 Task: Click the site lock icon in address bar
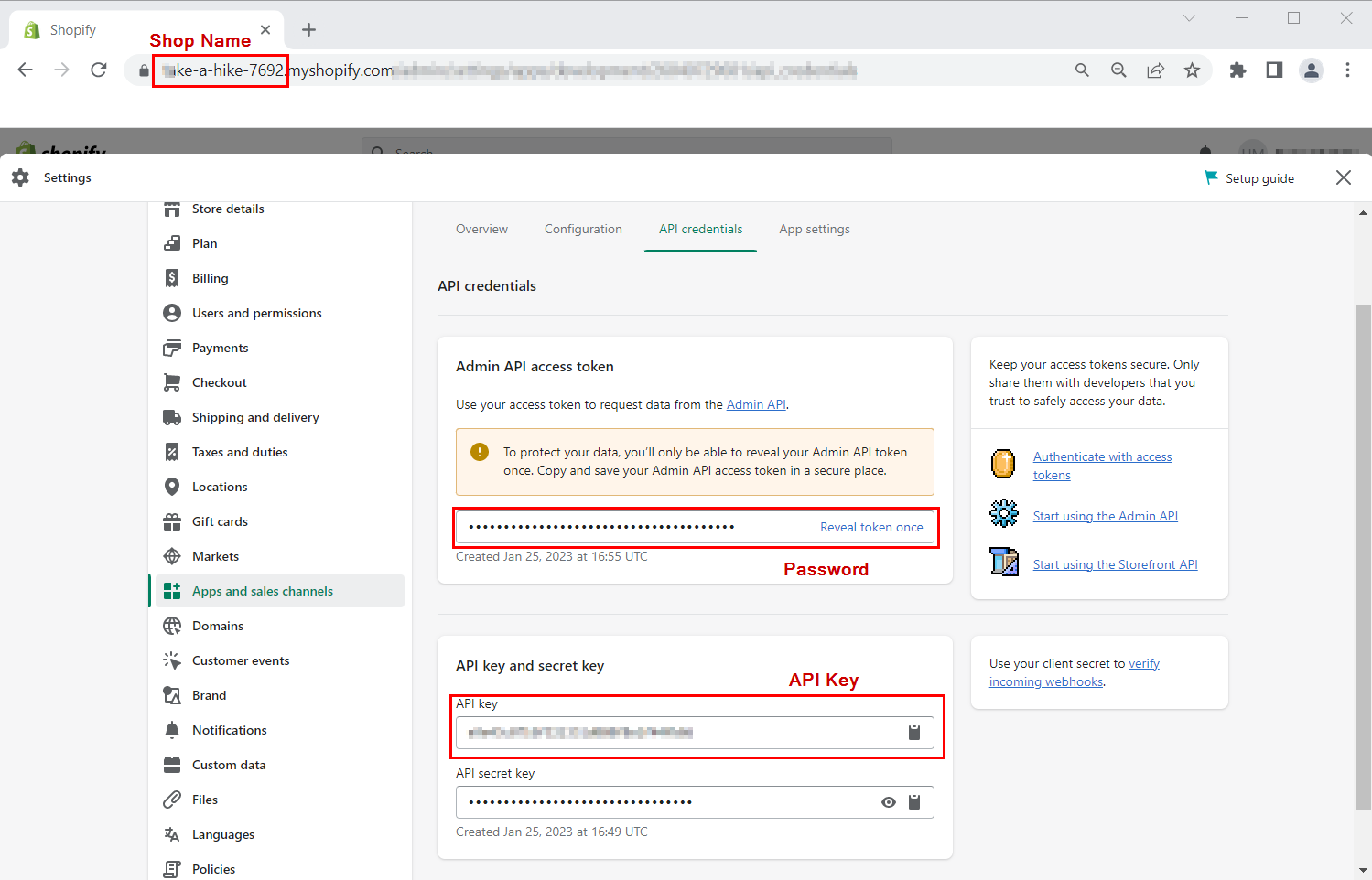click(144, 70)
